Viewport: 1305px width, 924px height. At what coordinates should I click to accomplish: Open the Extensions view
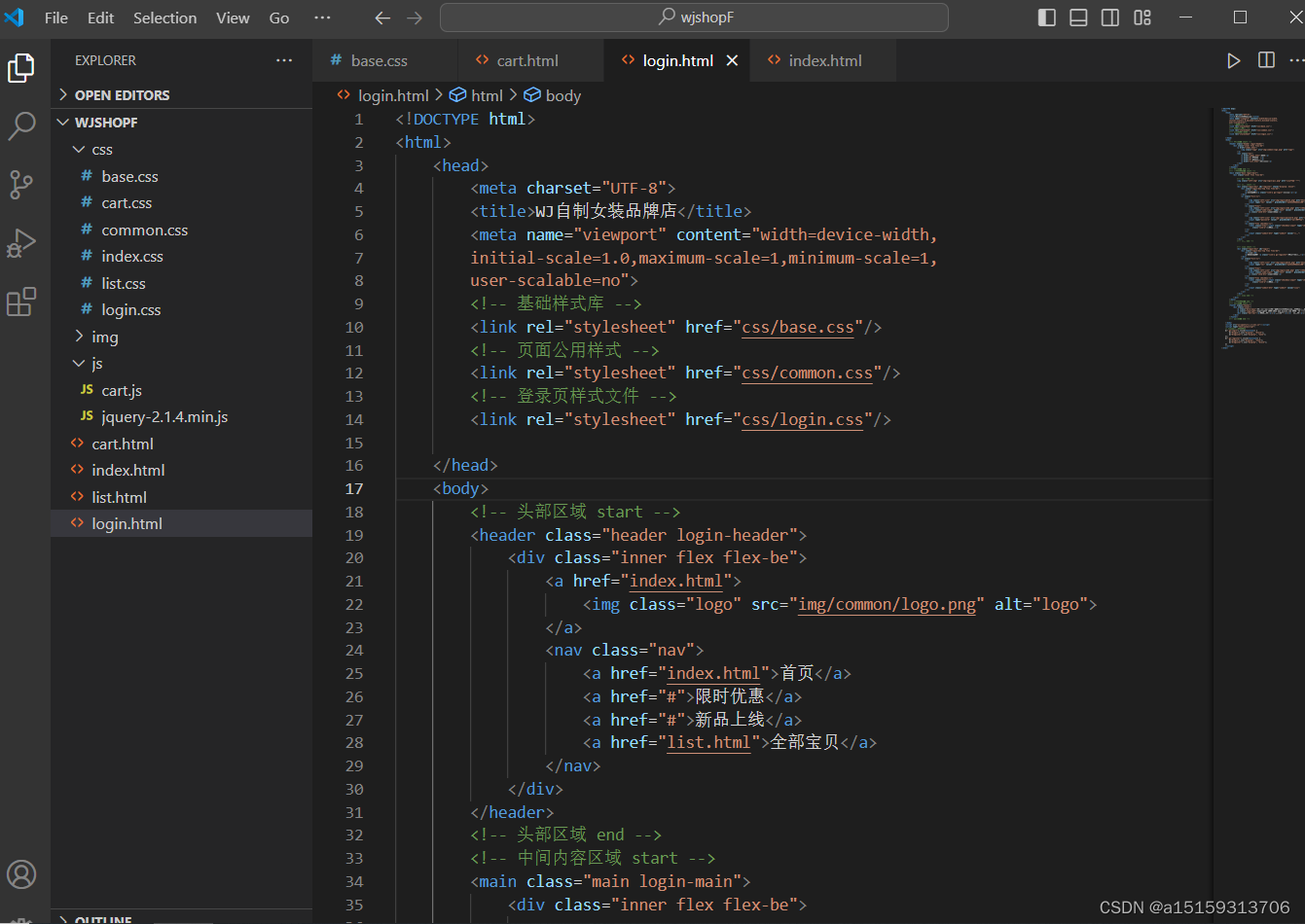point(21,302)
